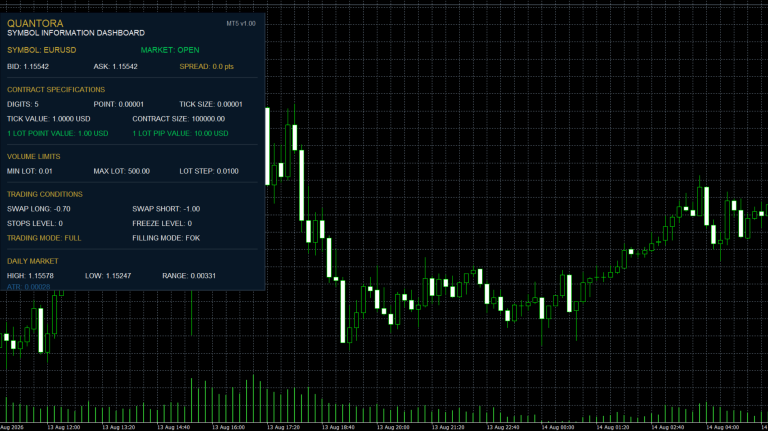The image size is (768, 431).
Task: Click the TICK SIZE: 0.00001 entry
Action: click(x=211, y=104)
